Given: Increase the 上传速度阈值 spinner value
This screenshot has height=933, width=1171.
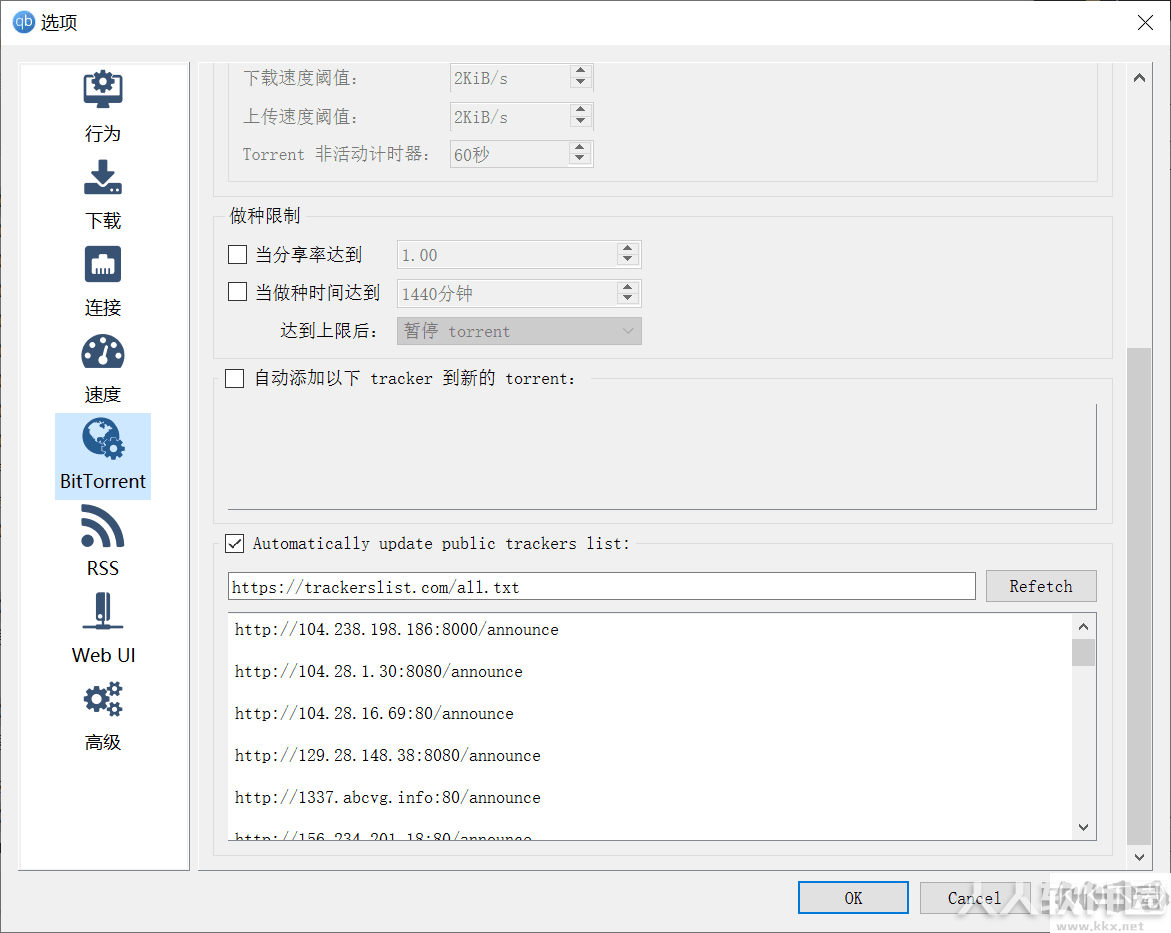Looking at the screenshot, I should pyautogui.click(x=580, y=110).
